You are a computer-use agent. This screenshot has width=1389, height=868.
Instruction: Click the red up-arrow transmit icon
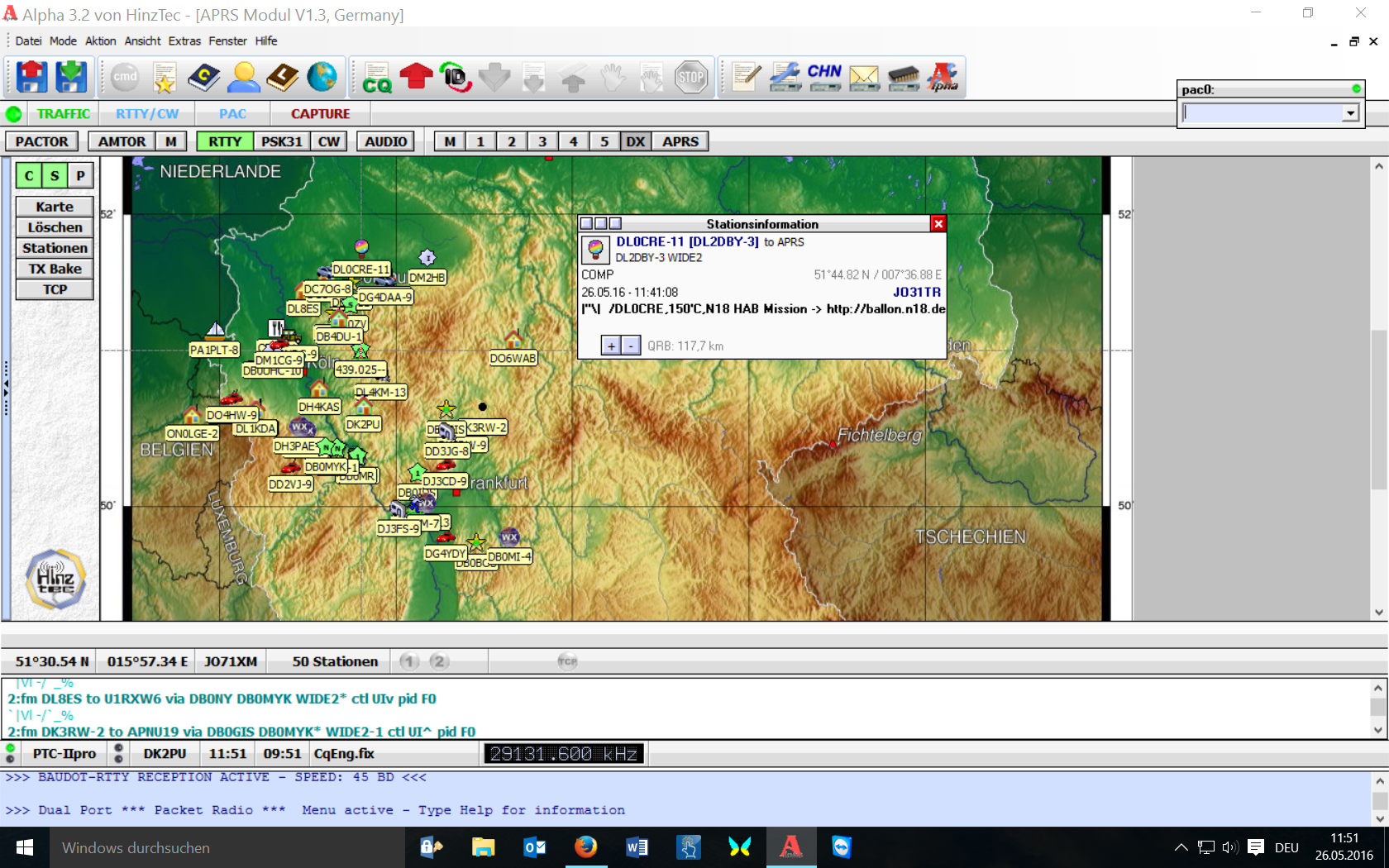[x=416, y=77]
